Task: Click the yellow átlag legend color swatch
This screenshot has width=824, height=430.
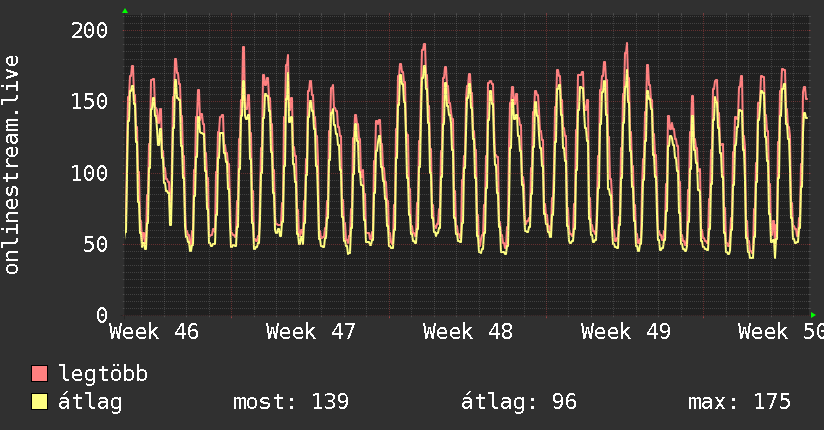Action: (x=39, y=402)
